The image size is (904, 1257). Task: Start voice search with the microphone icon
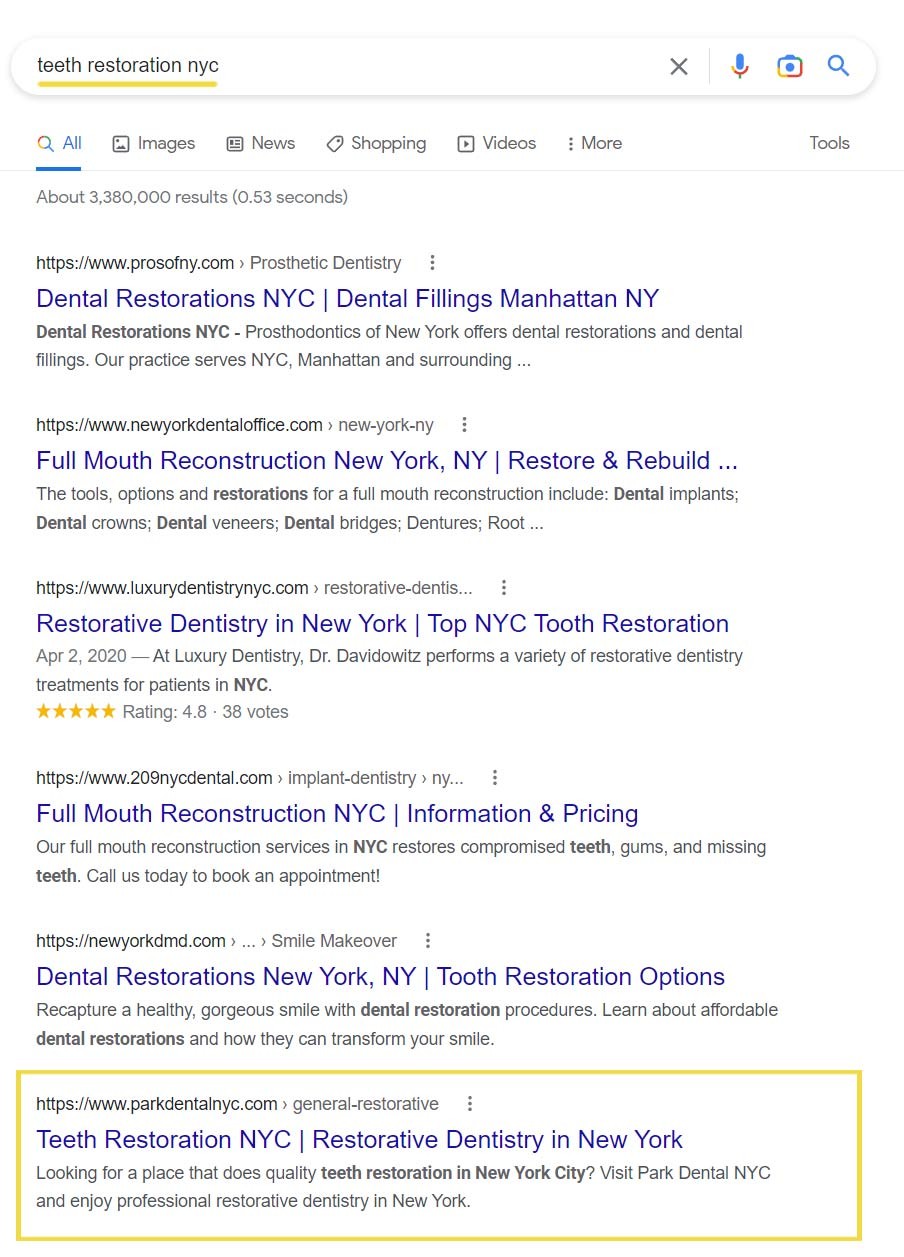point(740,67)
